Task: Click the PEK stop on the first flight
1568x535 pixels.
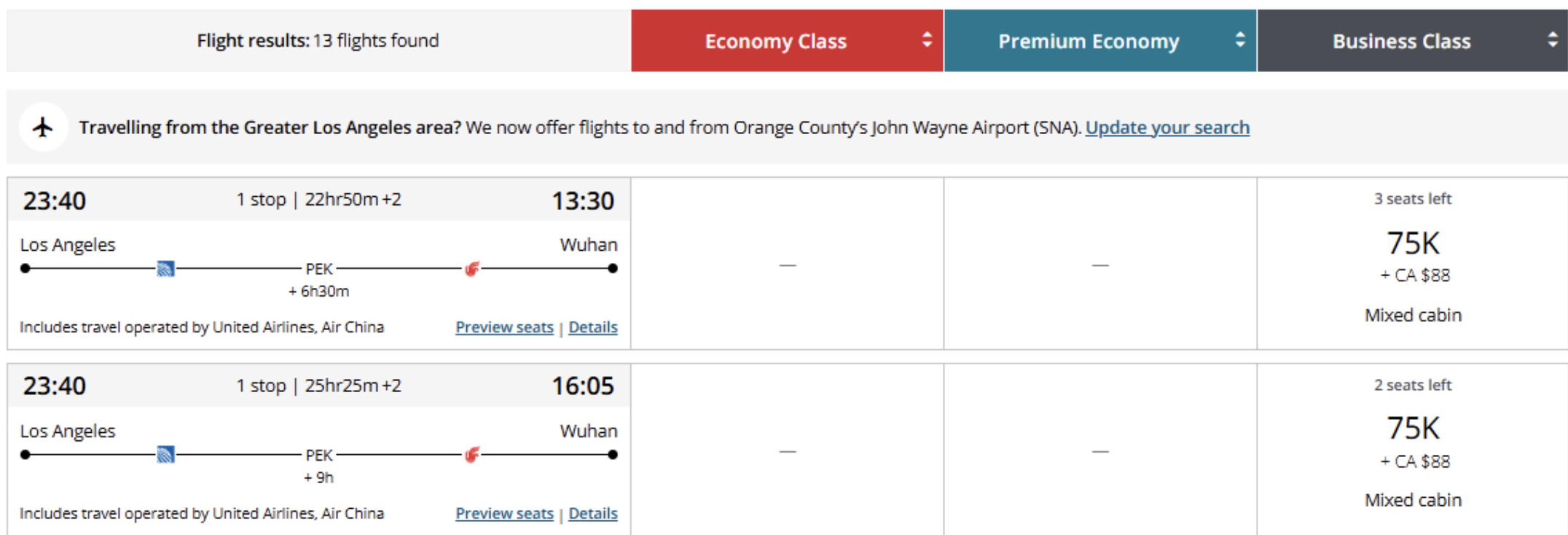Action: point(319,269)
